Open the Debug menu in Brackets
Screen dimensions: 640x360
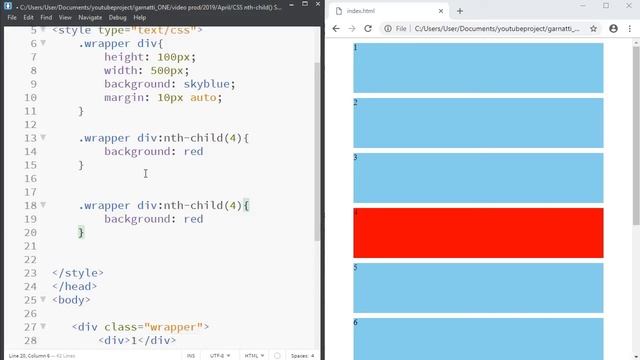[x=118, y=18]
